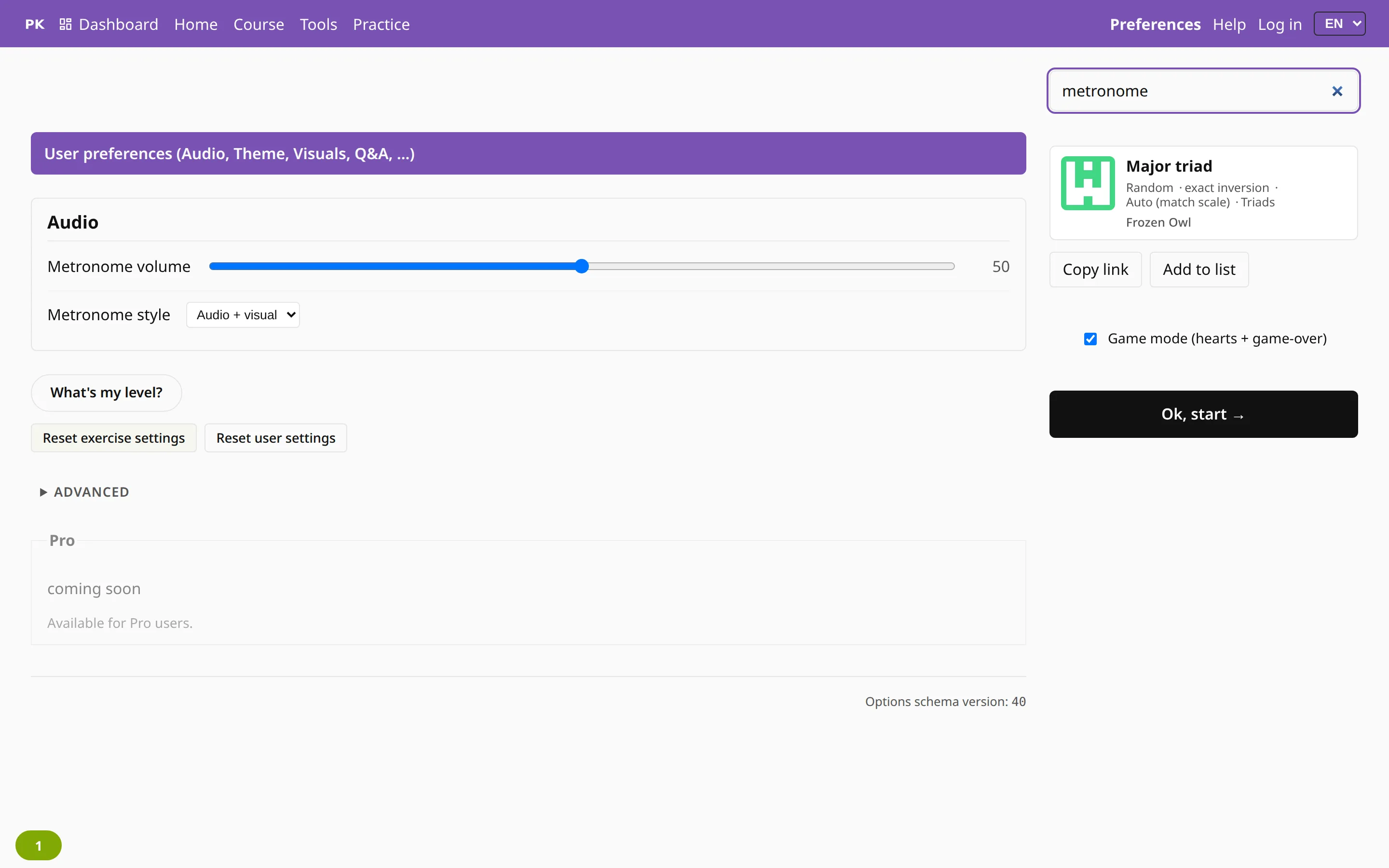
Task: Click the Log in link
Action: click(1280, 24)
